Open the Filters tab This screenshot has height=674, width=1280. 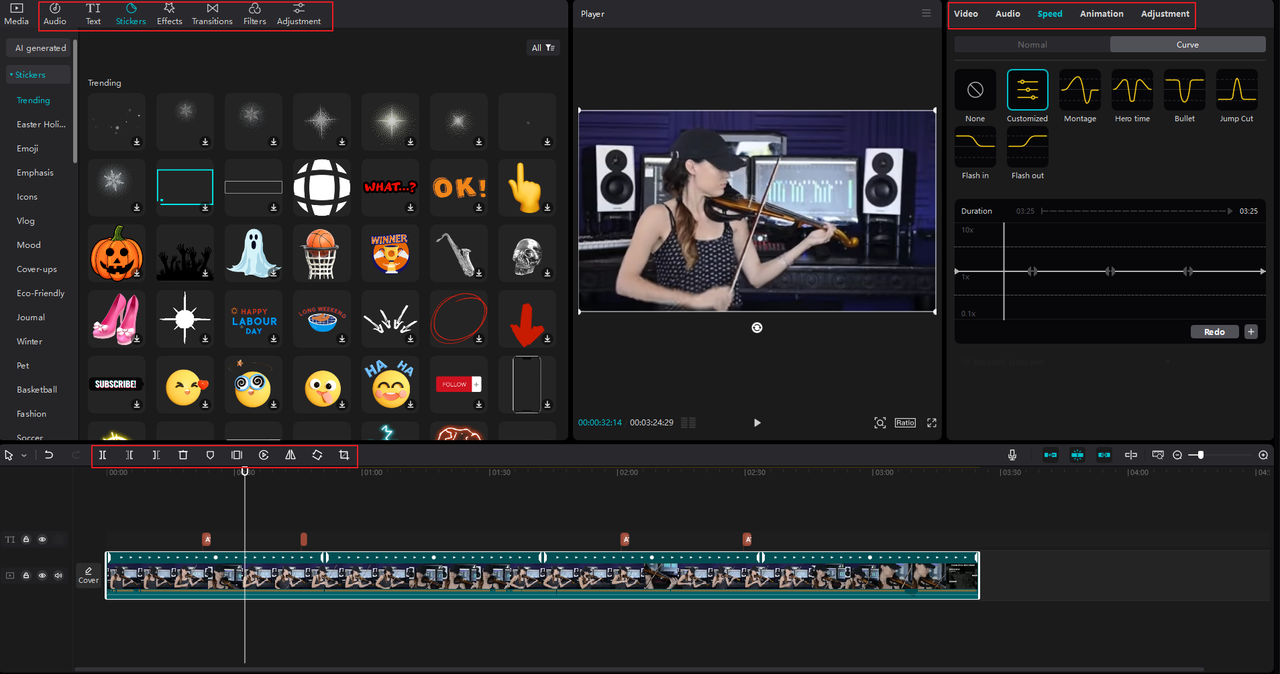(x=255, y=14)
